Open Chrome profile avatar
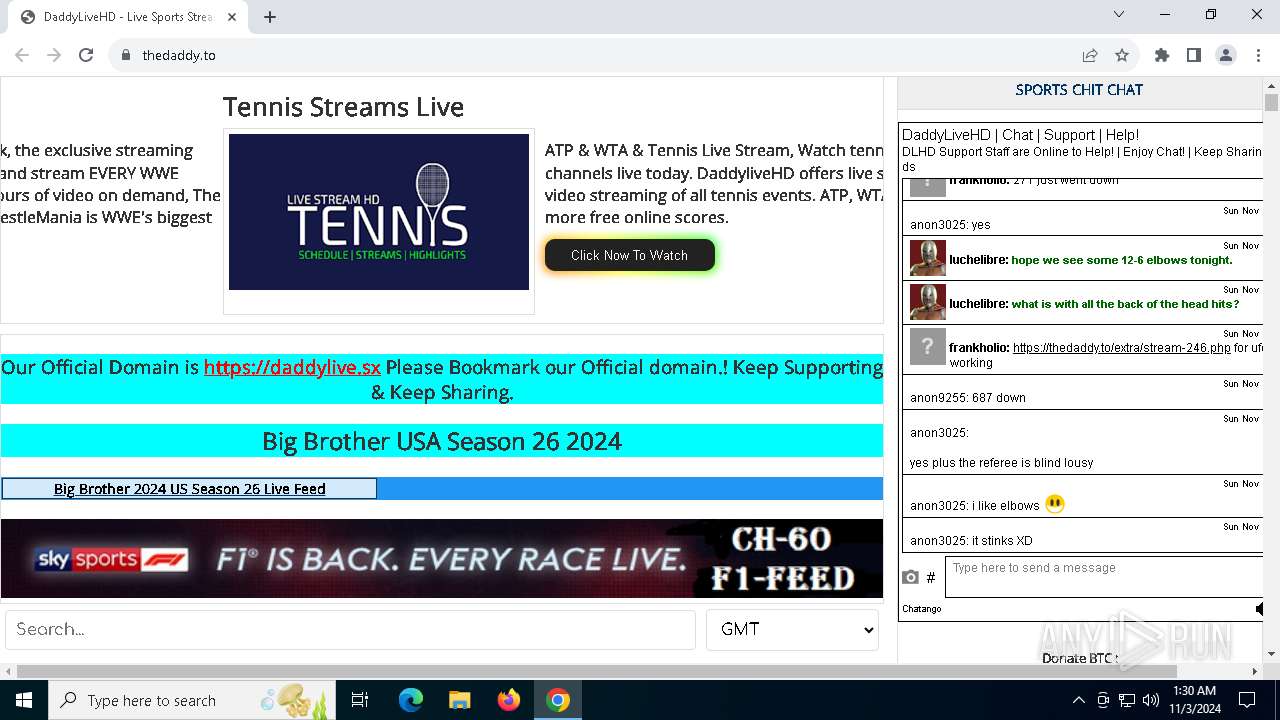1280x720 pixels. tap(1226, 55)
